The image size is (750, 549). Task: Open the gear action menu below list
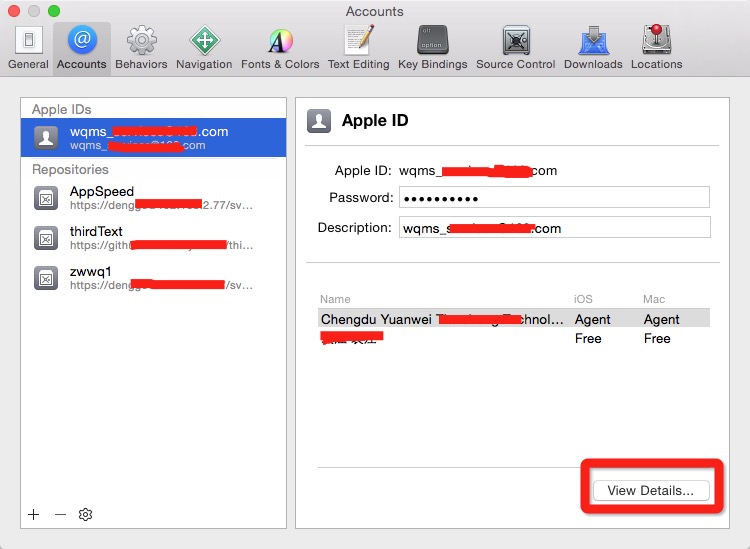pyautogui.click(x=85, y=515)
